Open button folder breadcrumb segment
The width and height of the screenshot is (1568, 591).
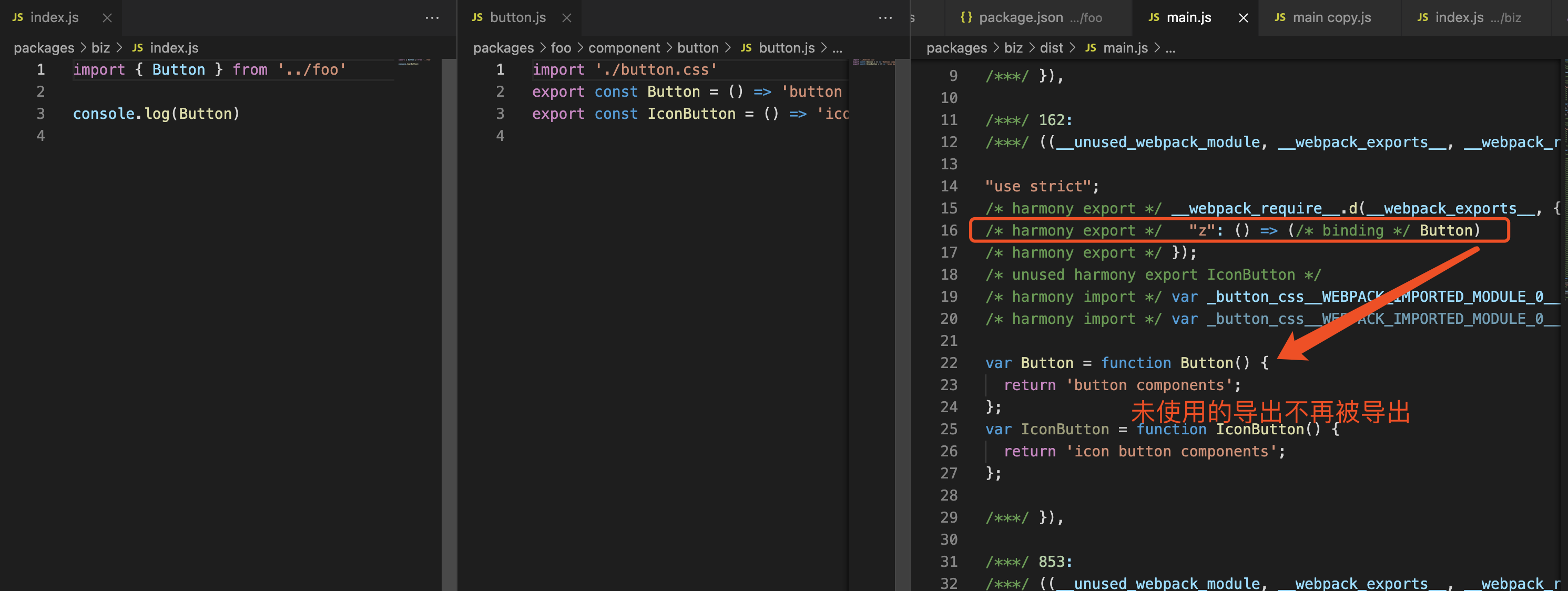(698, 47)
